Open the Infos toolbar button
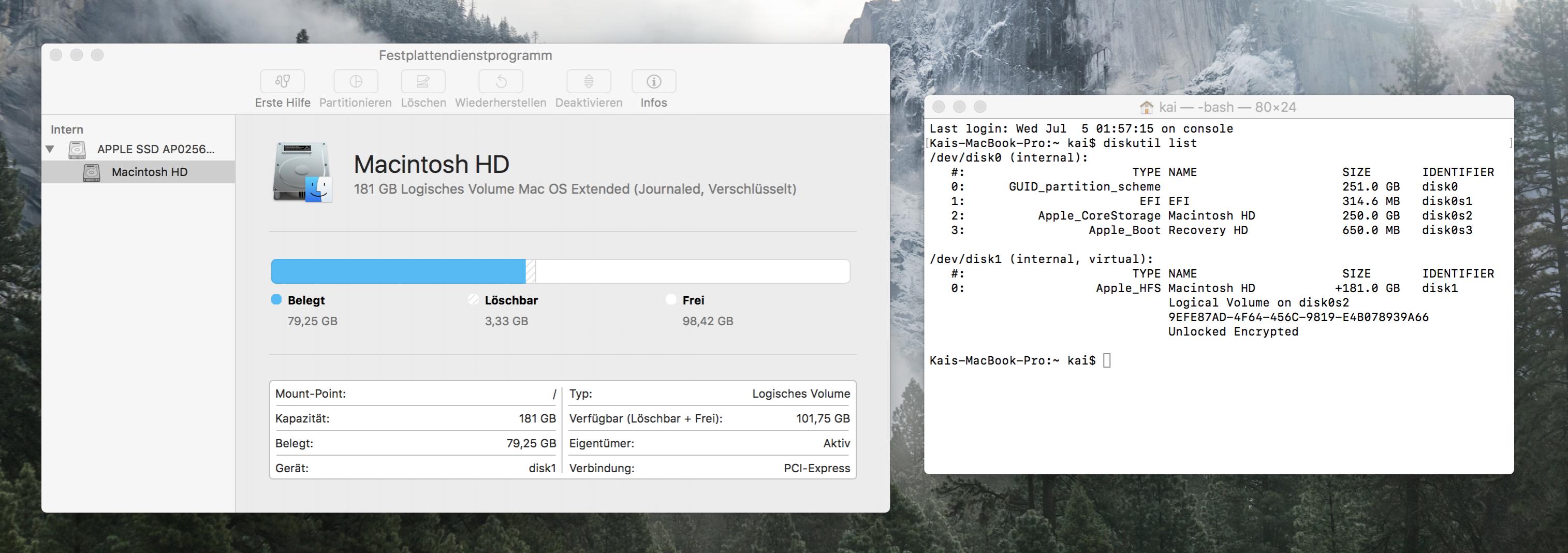Viewport: 1568px width, 553px height. coord(654,82)
